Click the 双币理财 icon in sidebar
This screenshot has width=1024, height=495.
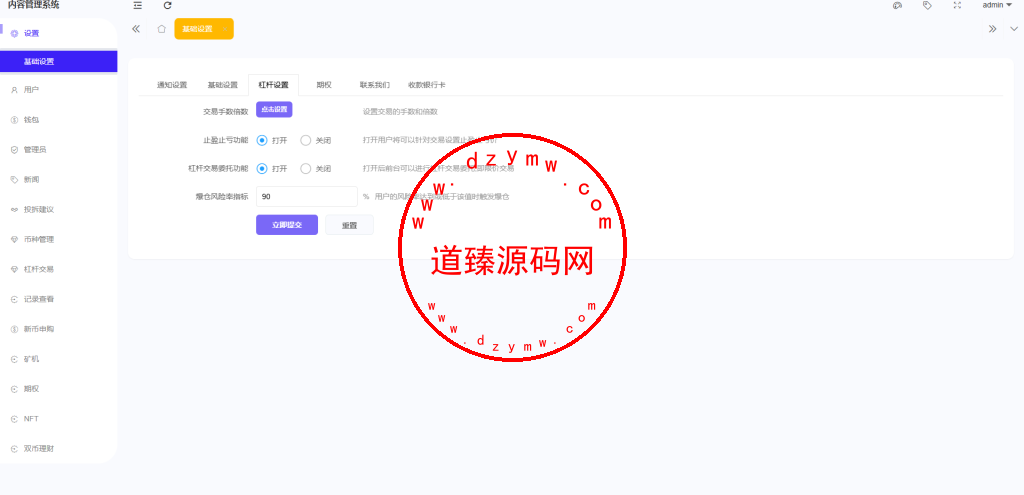14,449
